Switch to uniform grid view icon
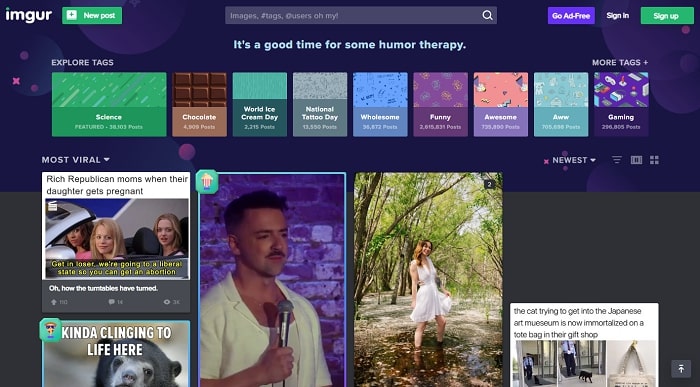 [x=654, y=160]
